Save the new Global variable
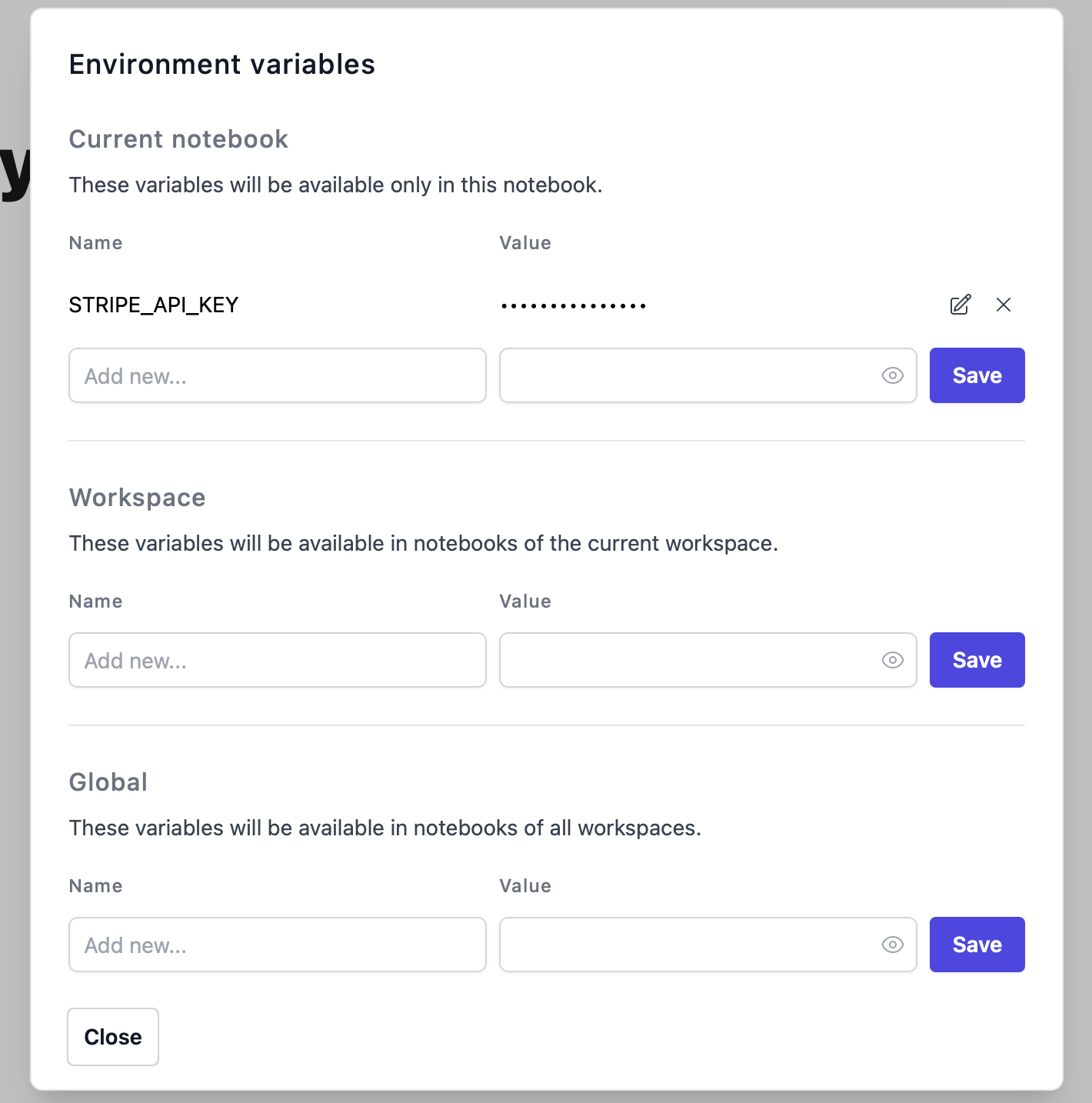Viewport: 1092px width, 1103px height. pyautogui.click(x=977, y=945)
